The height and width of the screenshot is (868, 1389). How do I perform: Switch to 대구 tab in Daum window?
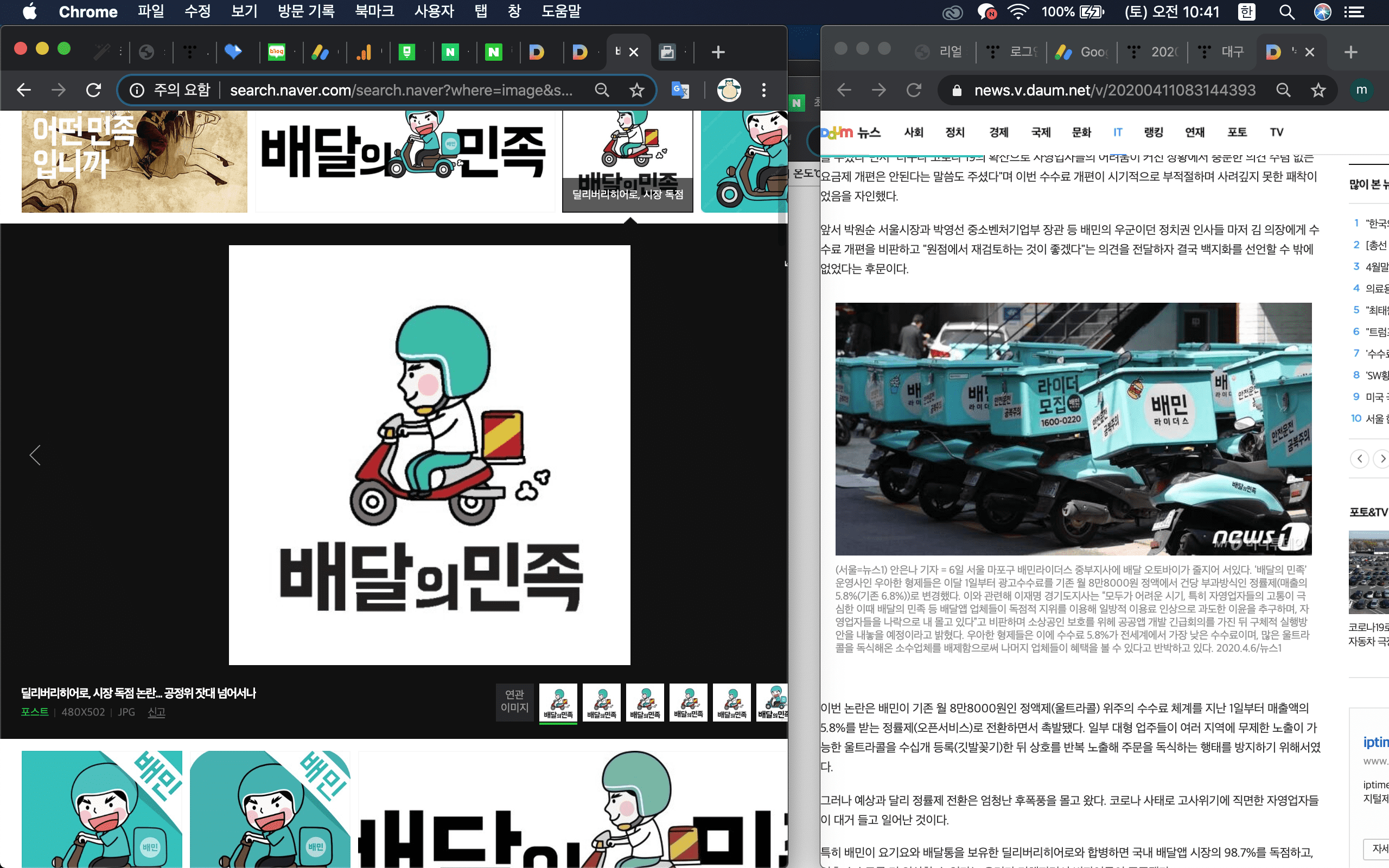[x=1222, y=52]
